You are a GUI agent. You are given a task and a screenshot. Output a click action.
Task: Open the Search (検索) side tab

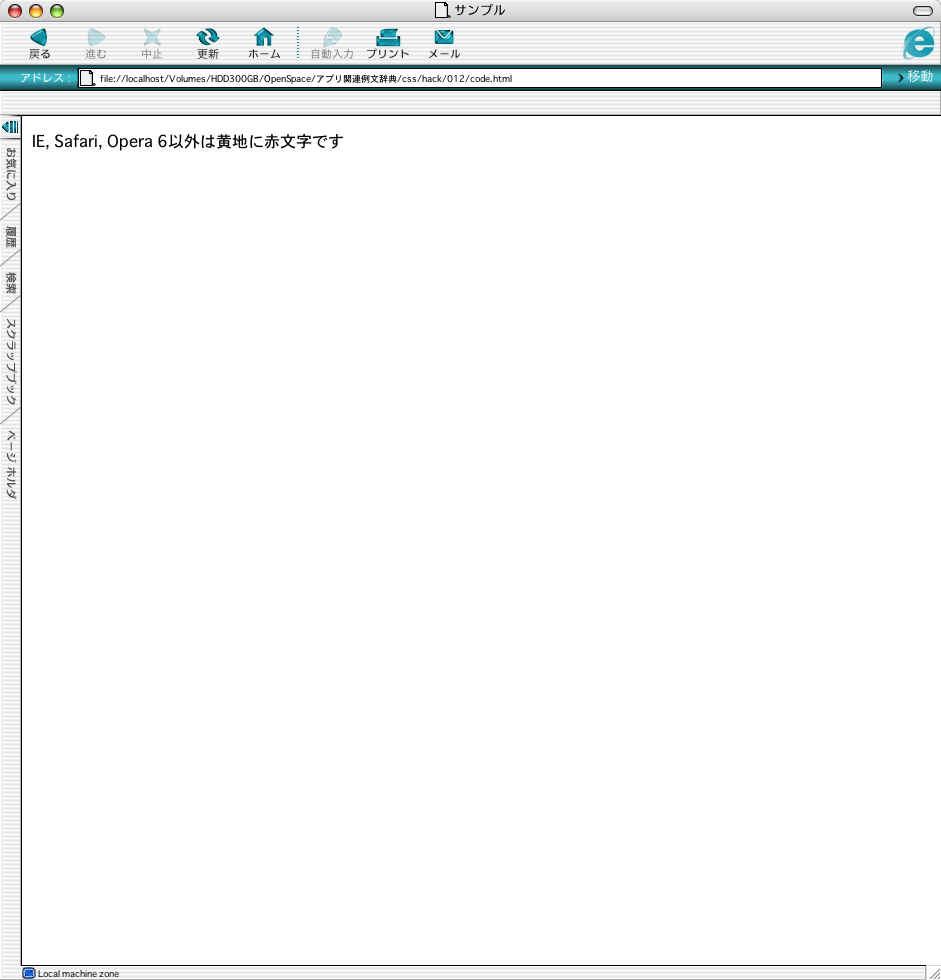11,282
